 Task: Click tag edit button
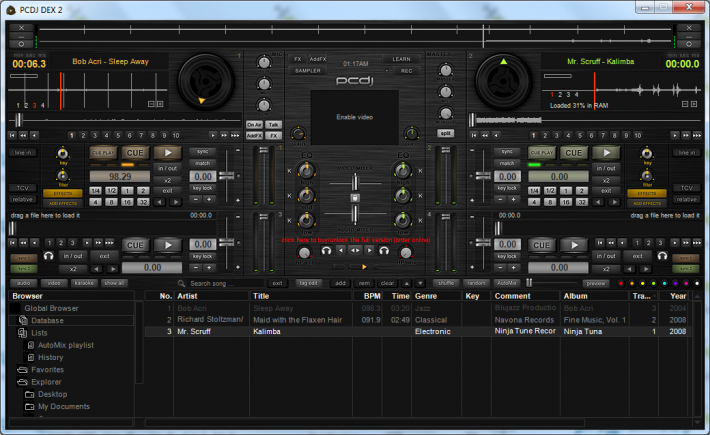[x=308, y=283]
